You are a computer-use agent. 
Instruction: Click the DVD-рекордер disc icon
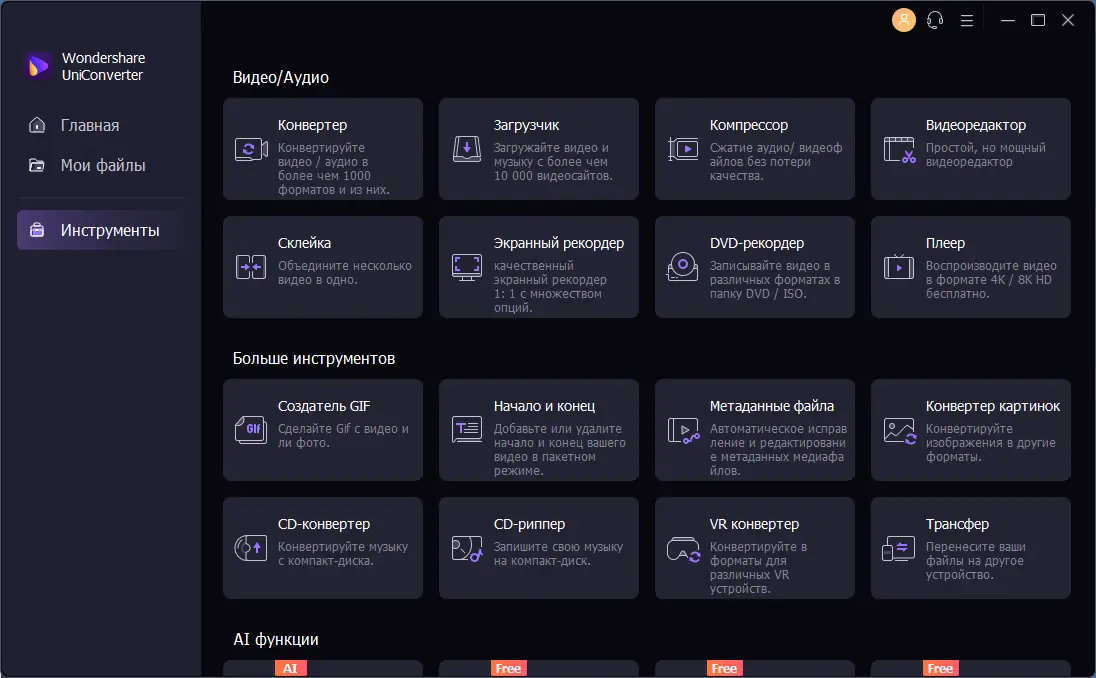[682, 267]
